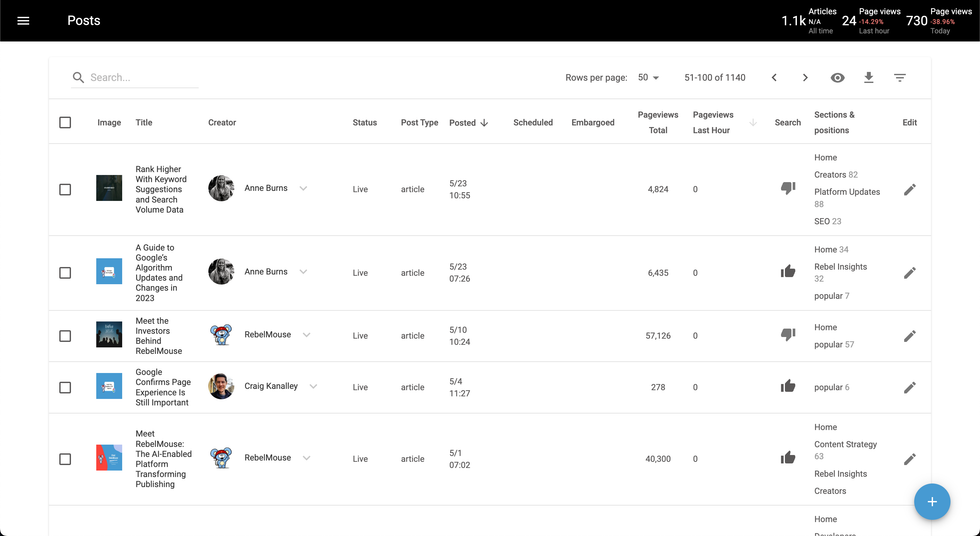The height and width of the screenshot is (536, 980).
Task: Tick the checkbox for Meet RebelMouse AI-Enabled post
Action: [65, 459]
